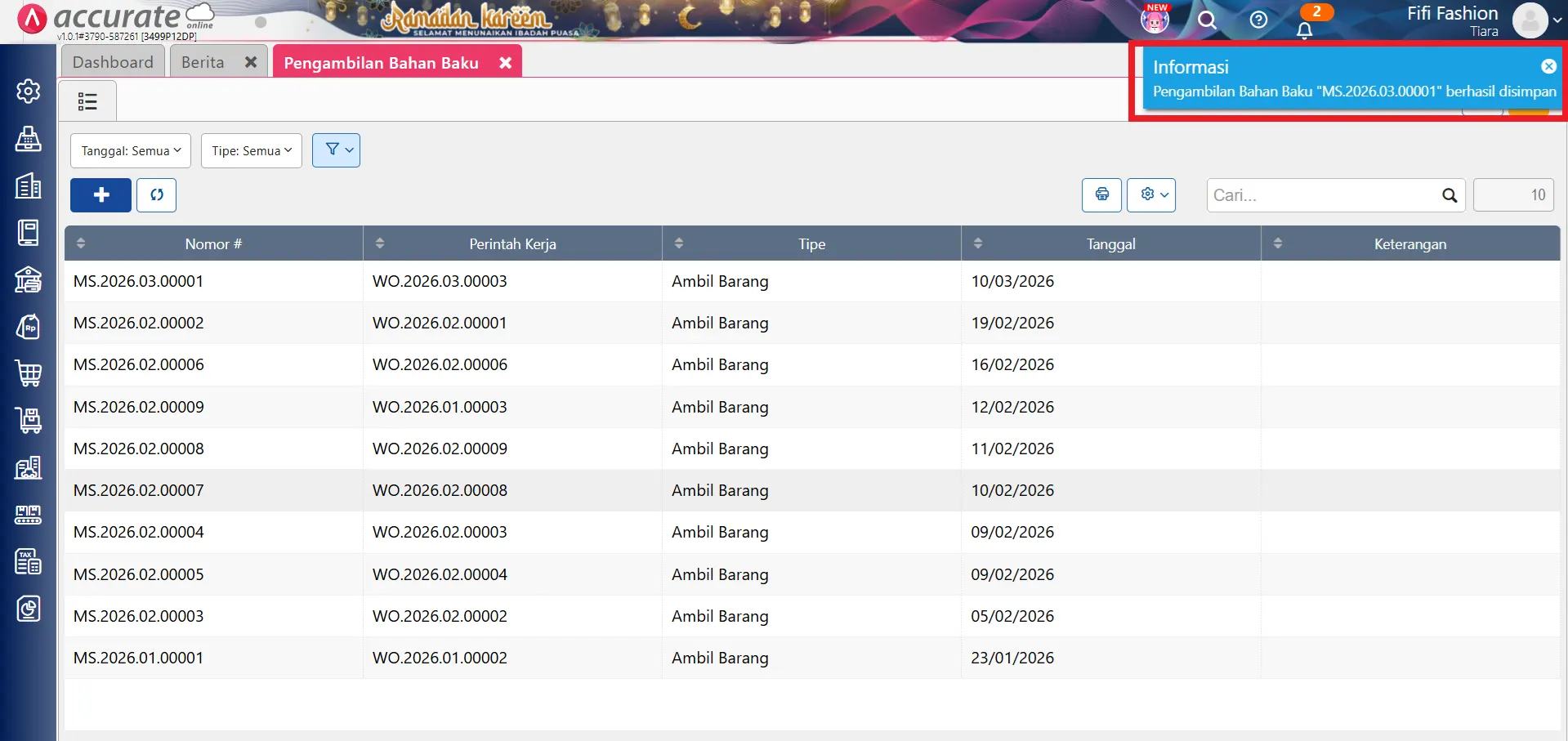Click the bank building sidebar icon
Viewport: 1568px width, 741px height.
pos(29,279)
